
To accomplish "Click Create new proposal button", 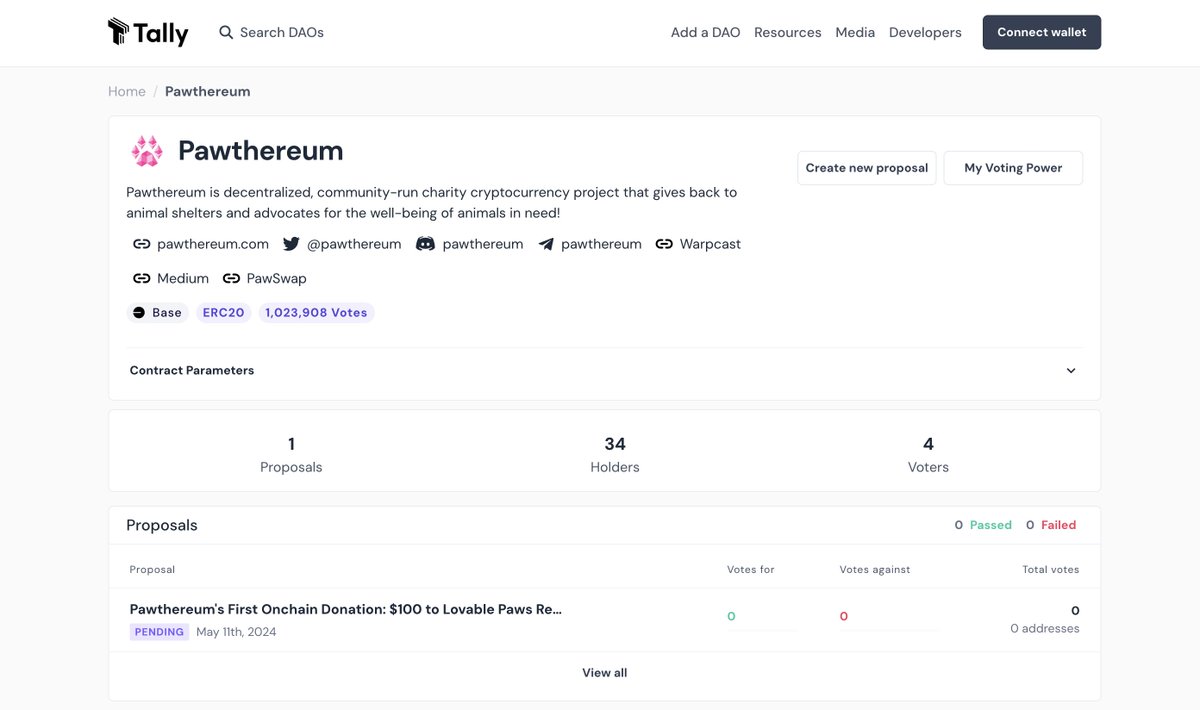I will point(867,168).
